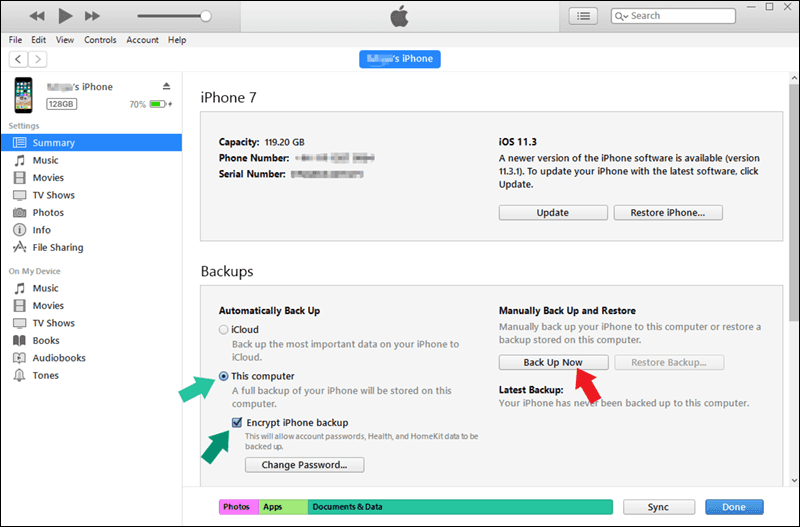
Task: Open File Sharing in the sidebar
Action: point(58,247)
